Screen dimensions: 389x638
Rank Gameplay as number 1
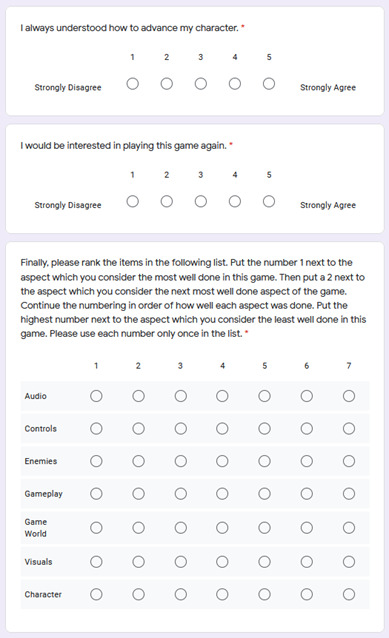tap(96, 494)
